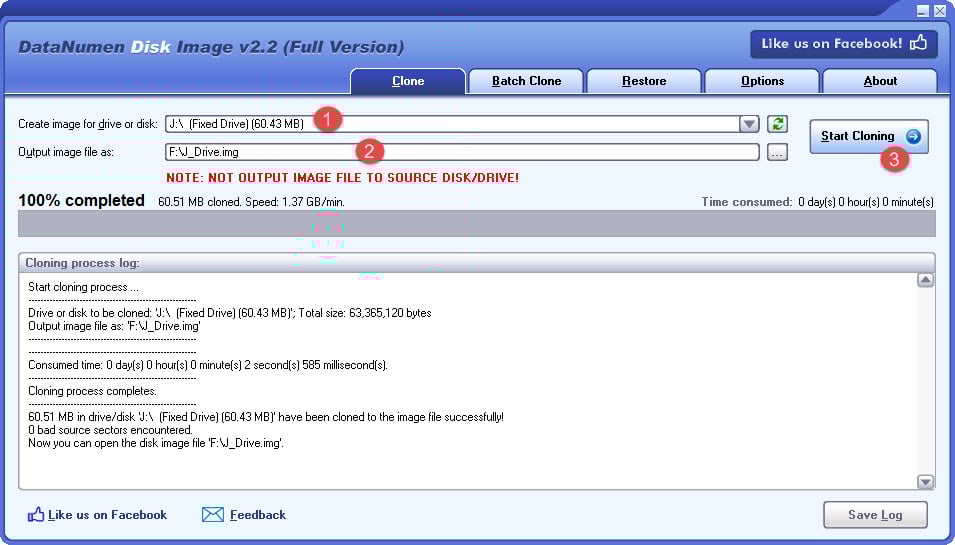Open the Feedback link
The image size is (955, 545).
pos(258,515)
